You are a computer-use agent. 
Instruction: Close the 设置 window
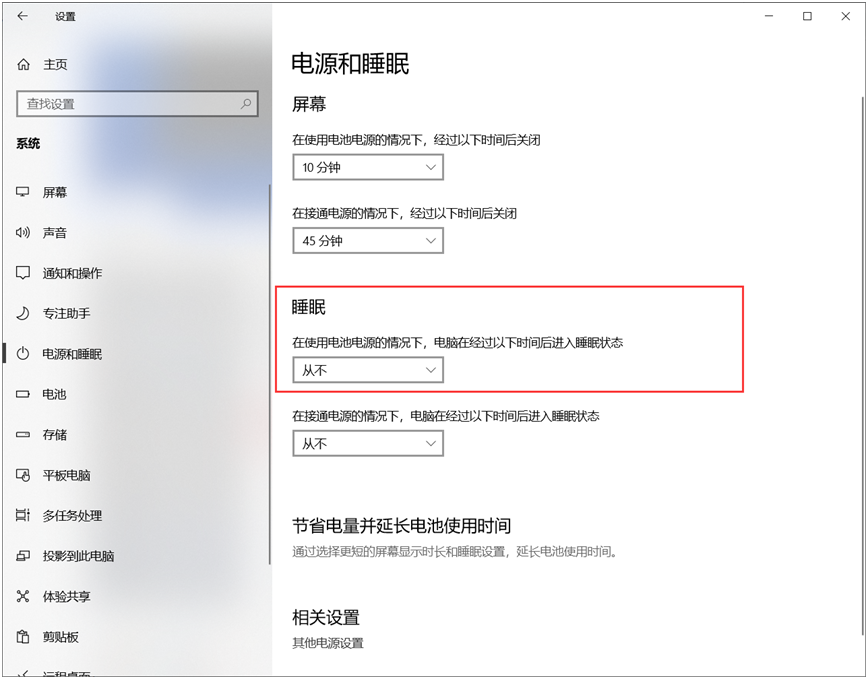point(845,16)
